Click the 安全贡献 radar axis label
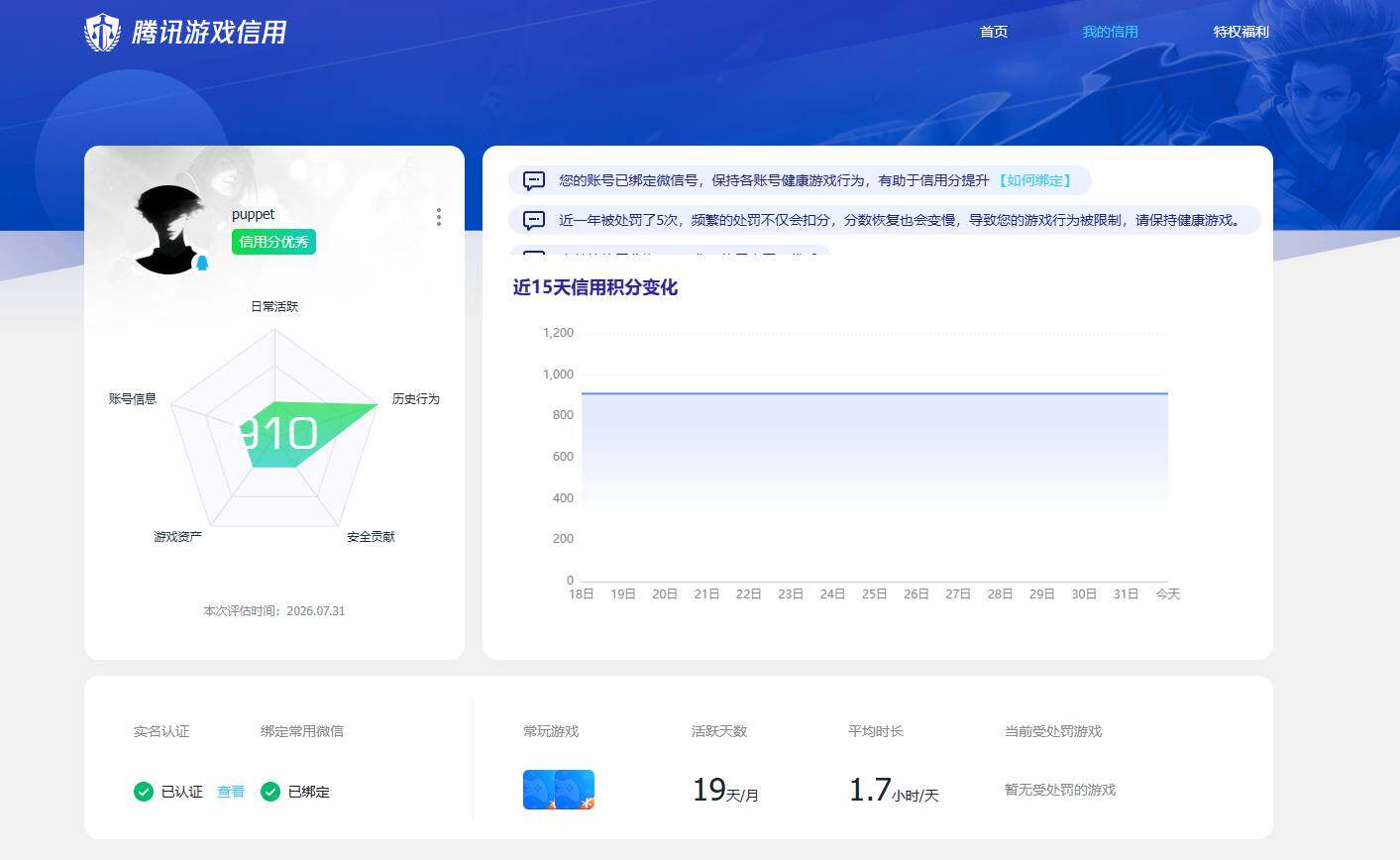 point(371,536)
